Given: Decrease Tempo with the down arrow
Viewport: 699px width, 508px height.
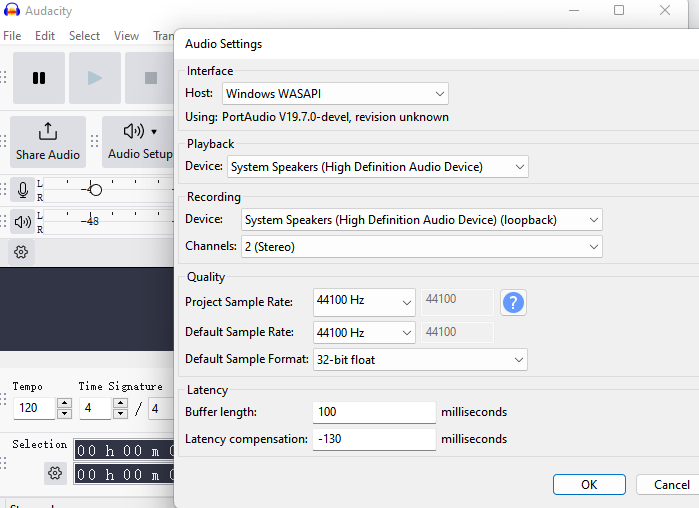Looking at the screenshot, I should [x=65, y=414].
